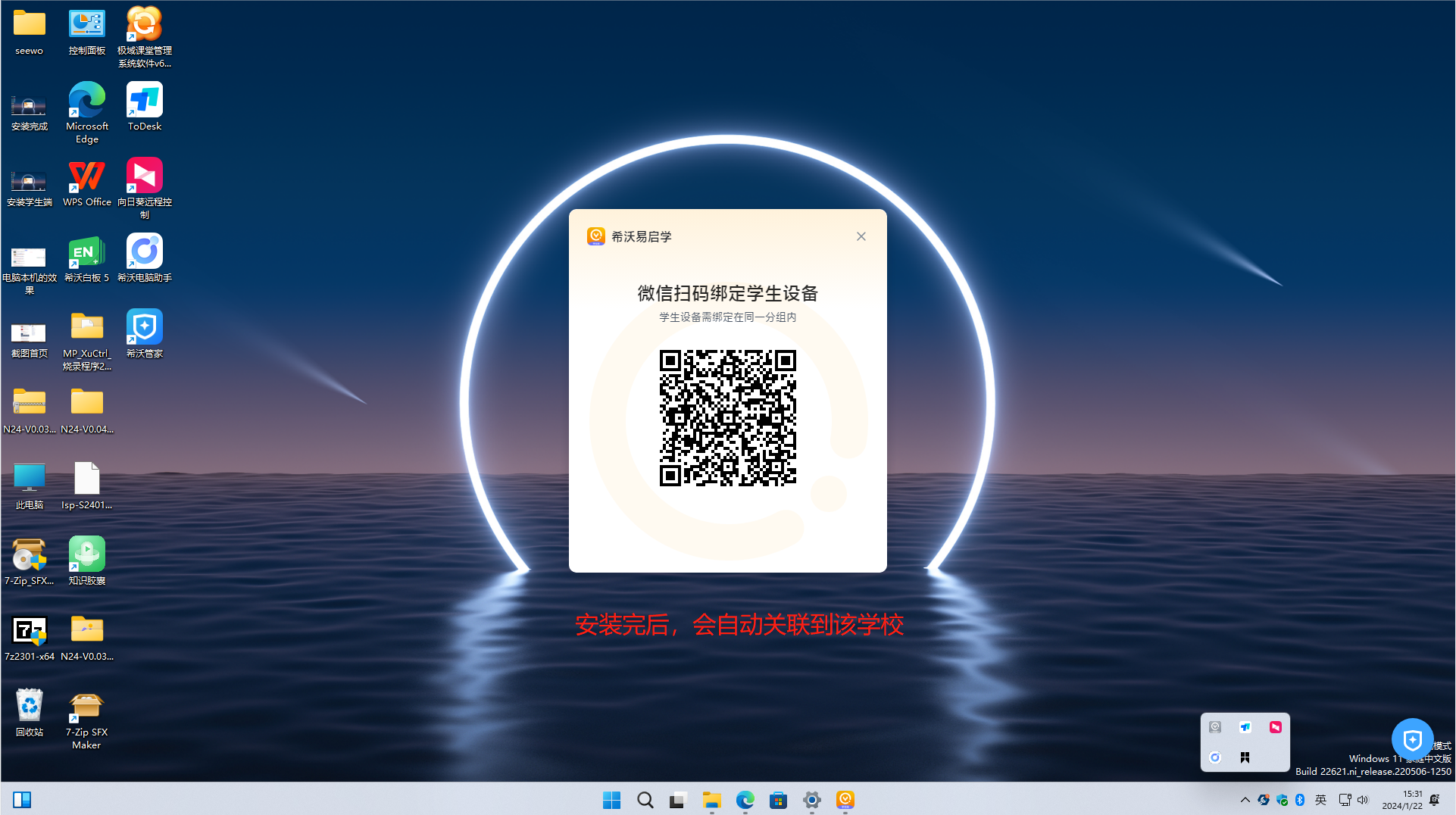Open notification bell do-not-disturb icon
Image resolution: width=1456 pixels, height=815 pixels.
coord(1435,800)
